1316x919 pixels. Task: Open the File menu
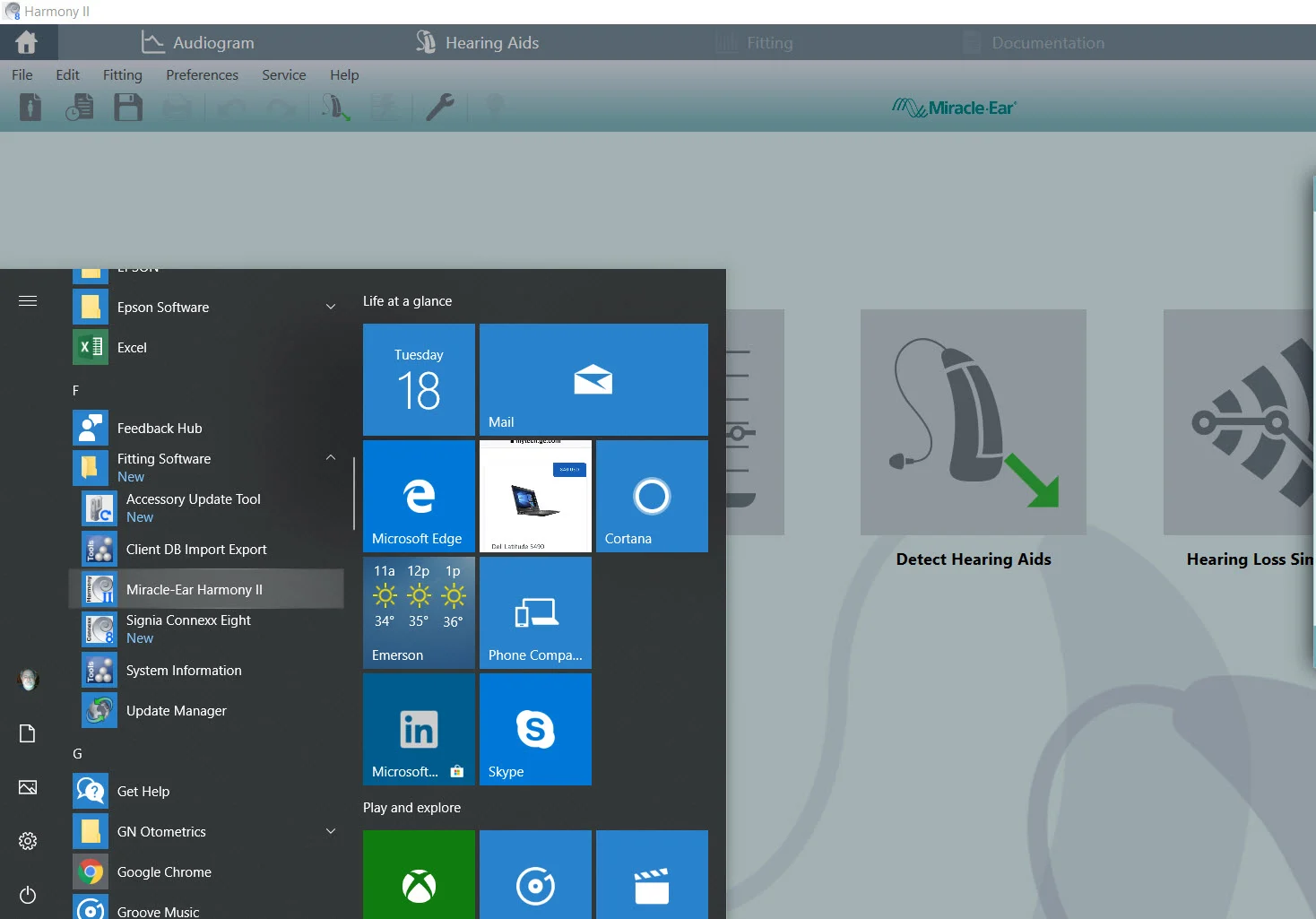[22, 74]
